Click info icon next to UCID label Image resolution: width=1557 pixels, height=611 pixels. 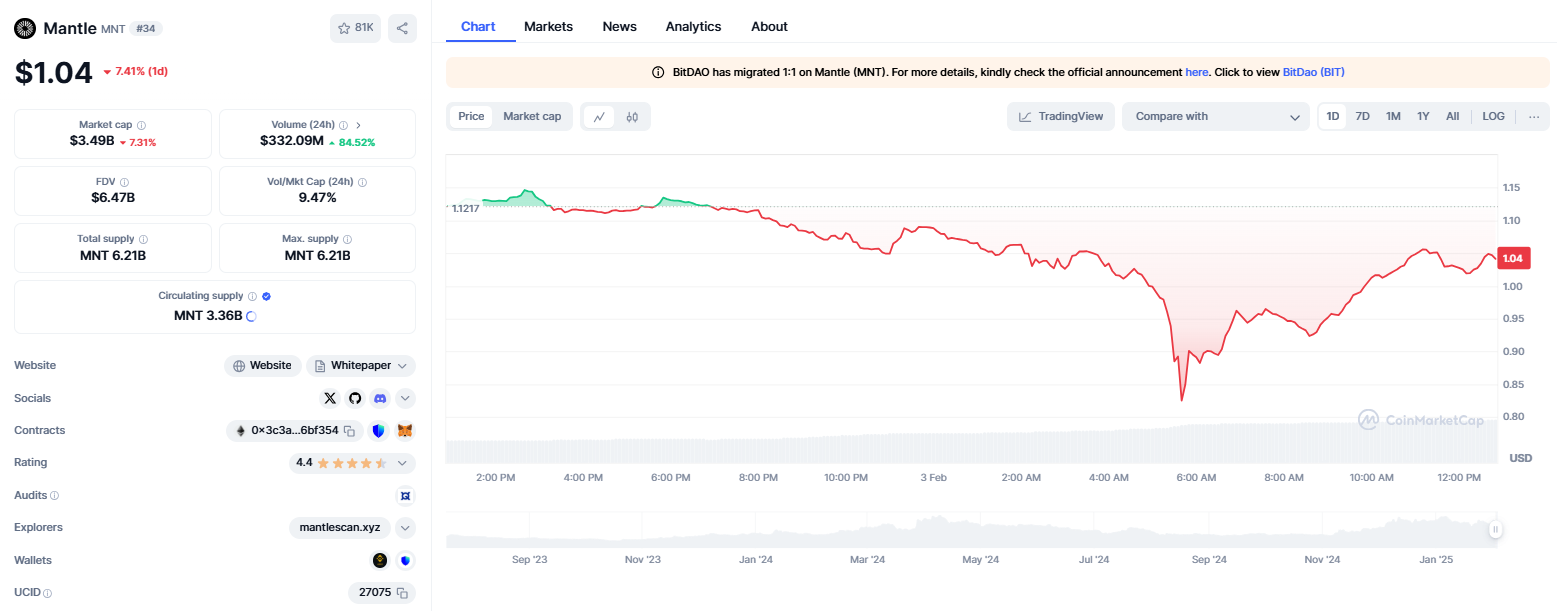(x=47, y=593)
